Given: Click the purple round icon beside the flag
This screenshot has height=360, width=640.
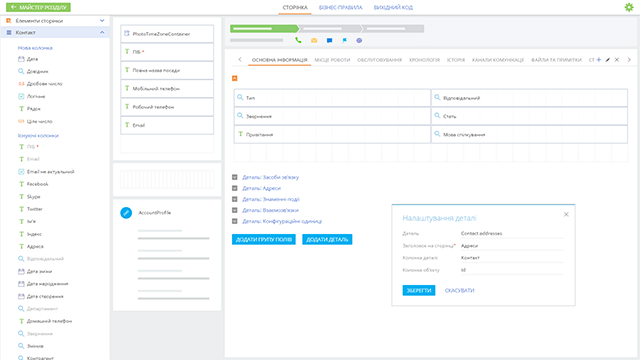Looking at the screenshot, I should [359, 40].
